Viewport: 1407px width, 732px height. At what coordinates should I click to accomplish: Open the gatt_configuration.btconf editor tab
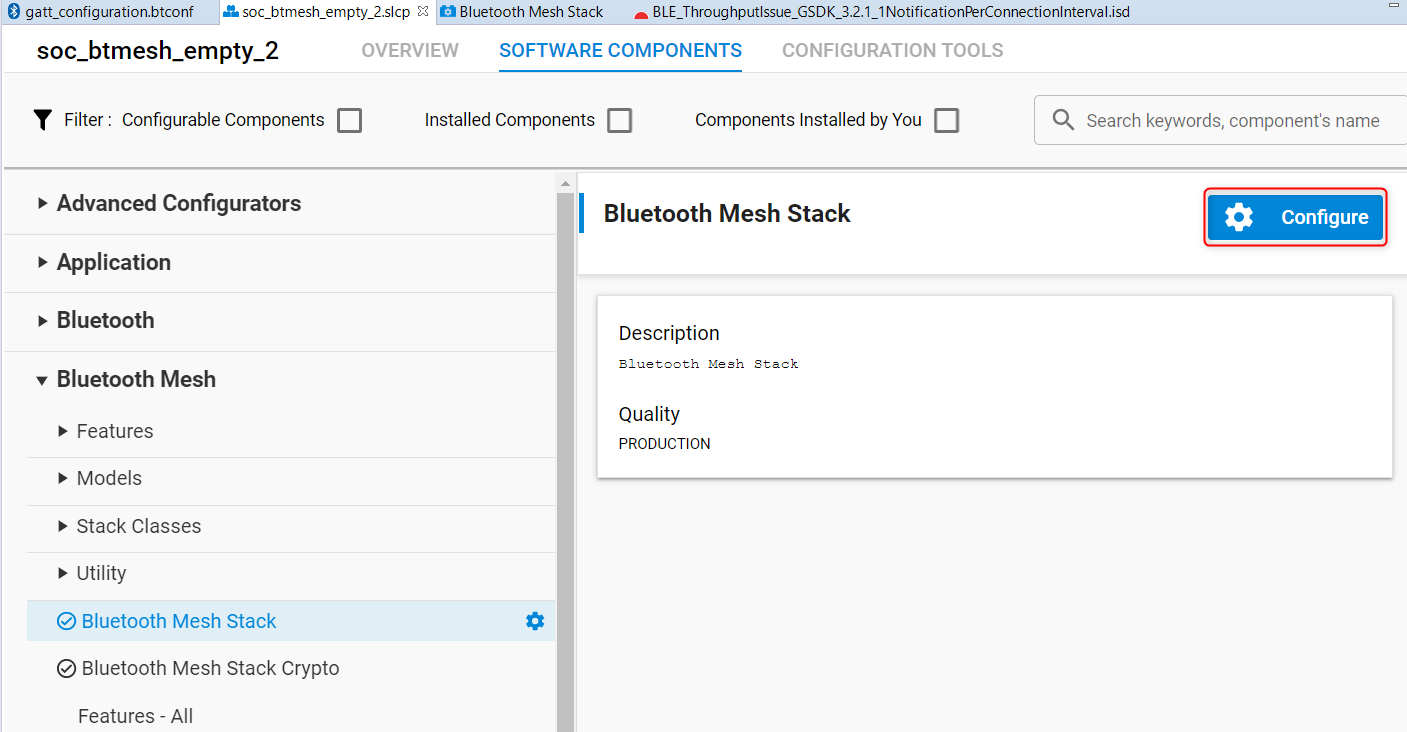109,12
